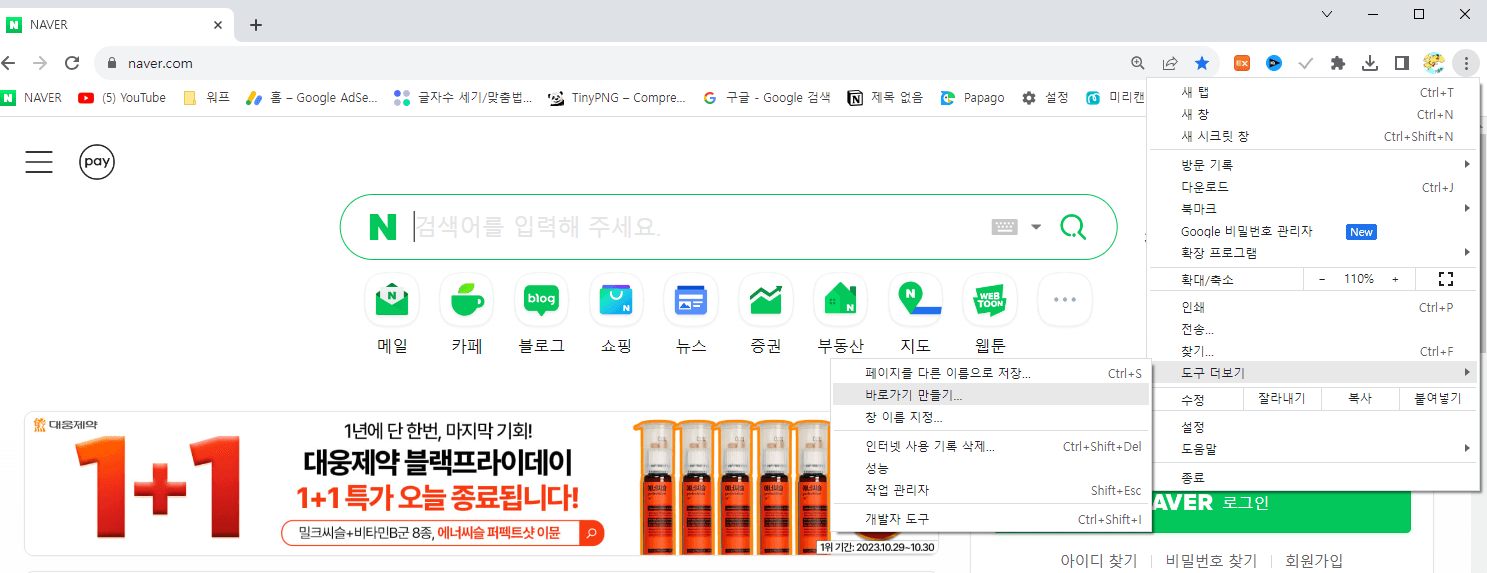Screen dimensions: 1487x573
Task: Open 설정 settings from the Chrome menu
Action: (1313, 427)
